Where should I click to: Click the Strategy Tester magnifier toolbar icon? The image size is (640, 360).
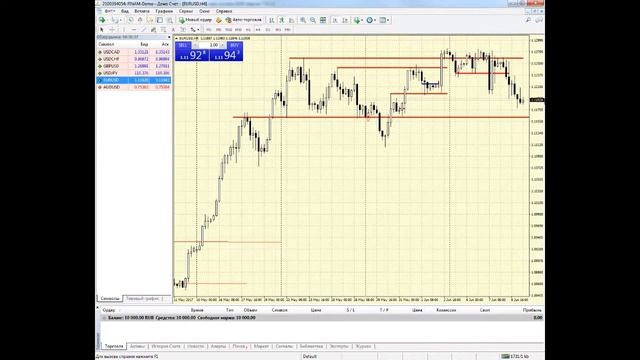170,20
